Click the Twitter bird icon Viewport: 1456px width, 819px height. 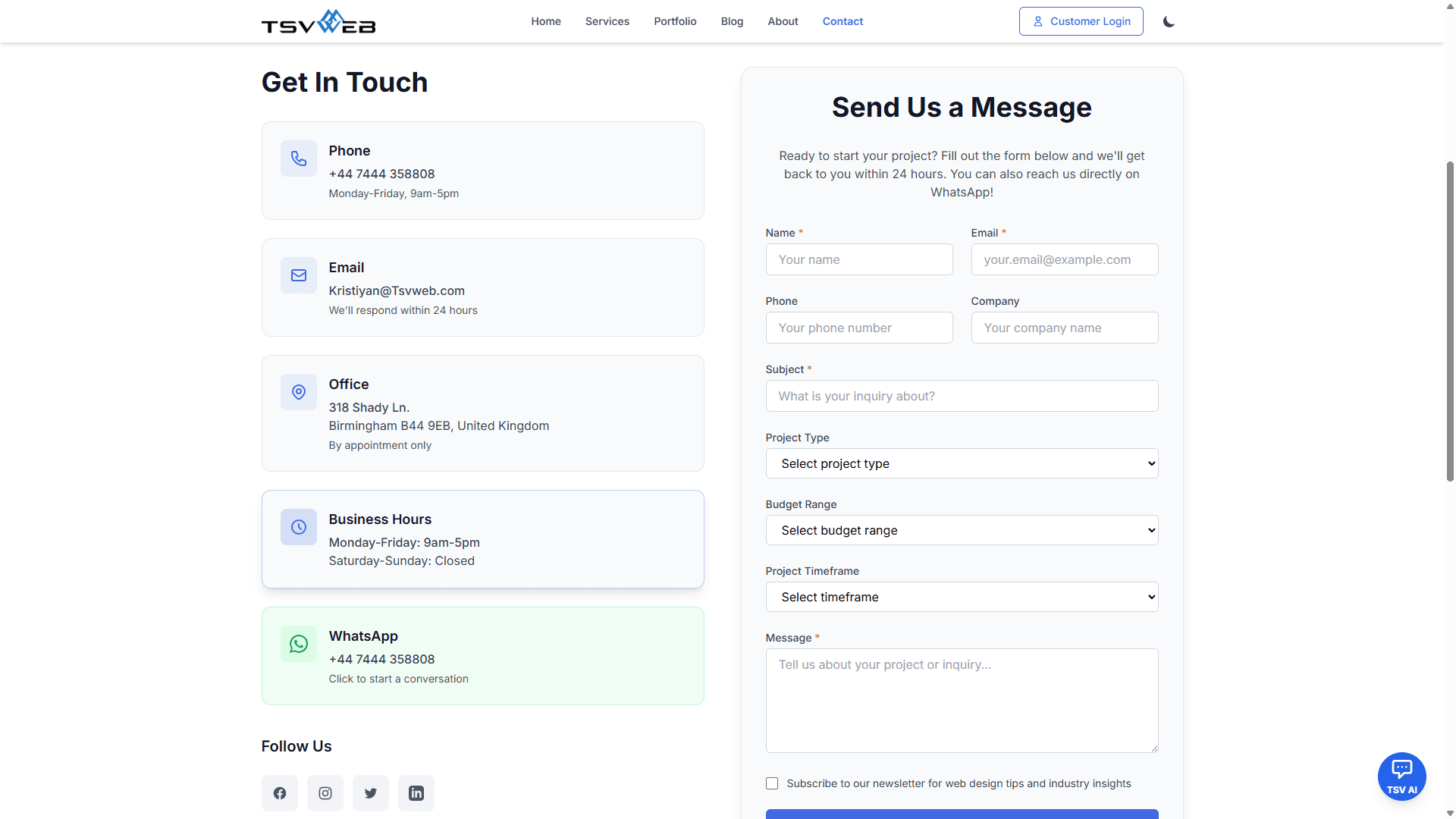click(371, 793)
